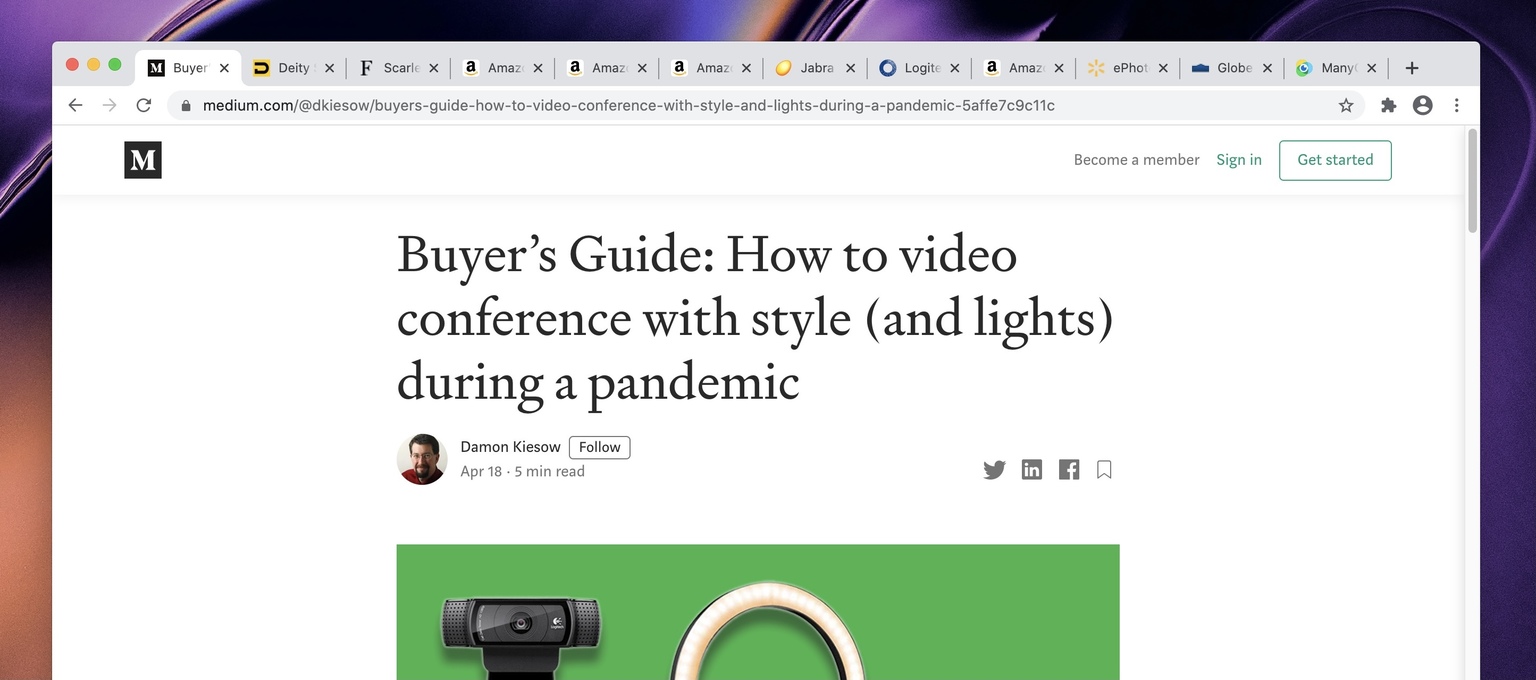The image size is (1536, 680).
Task: Star this page as a bookmark
Action: [x=1346, y=105]
